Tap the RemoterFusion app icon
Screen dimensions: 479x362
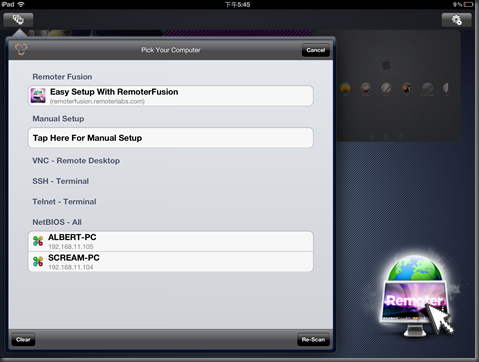tap(38, 96)
